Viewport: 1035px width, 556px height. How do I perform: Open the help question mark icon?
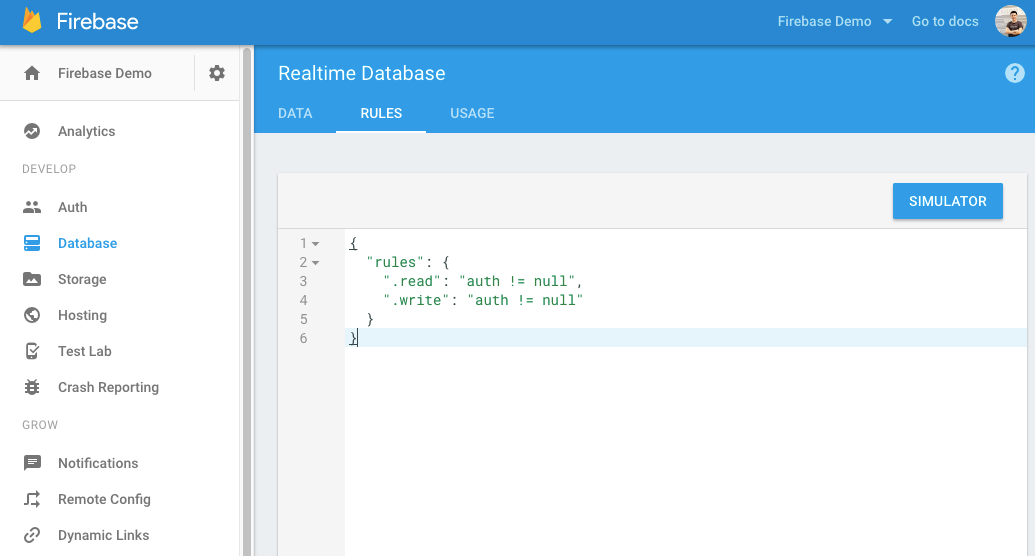[1015, 73]
